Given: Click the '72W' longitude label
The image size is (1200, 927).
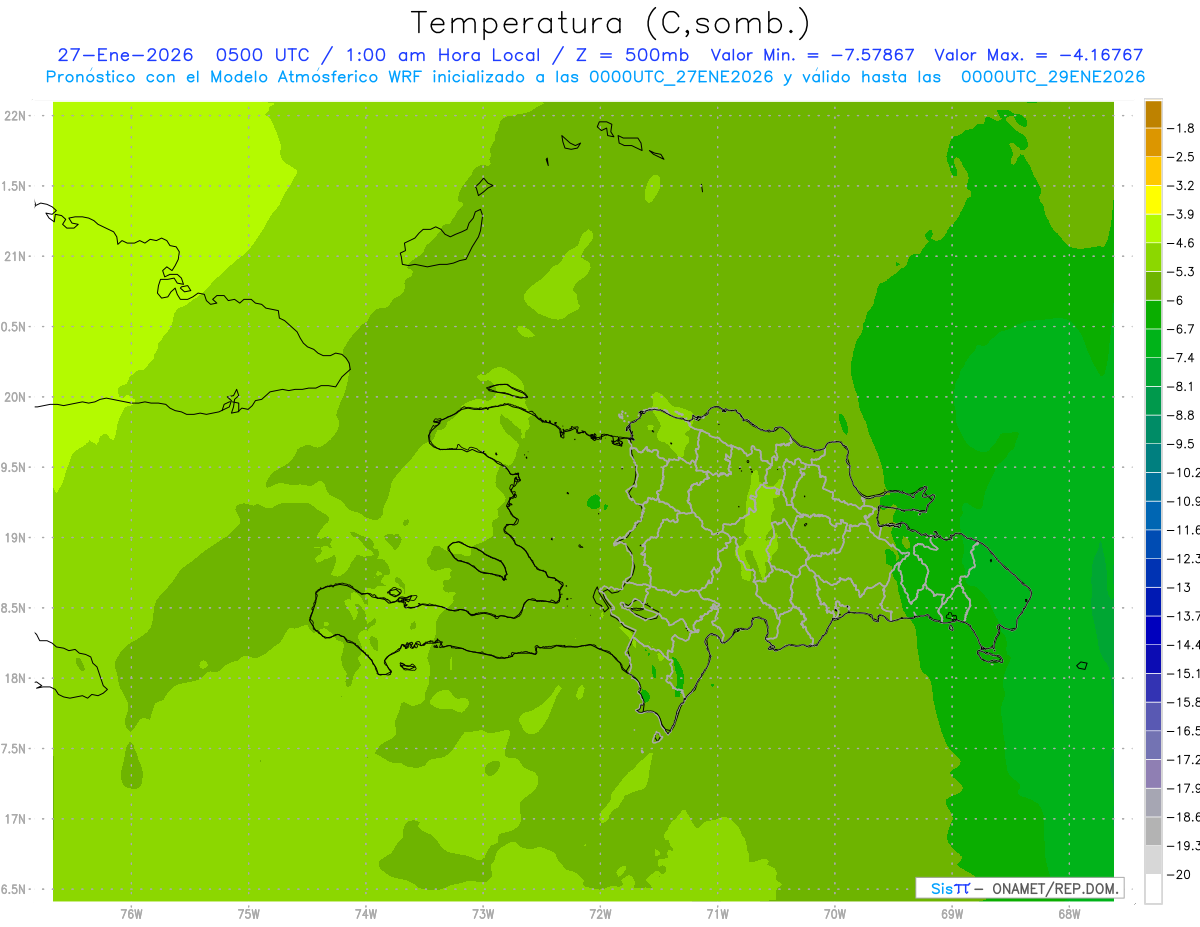Looking at the screenshot, I should [x=600, y=914].
